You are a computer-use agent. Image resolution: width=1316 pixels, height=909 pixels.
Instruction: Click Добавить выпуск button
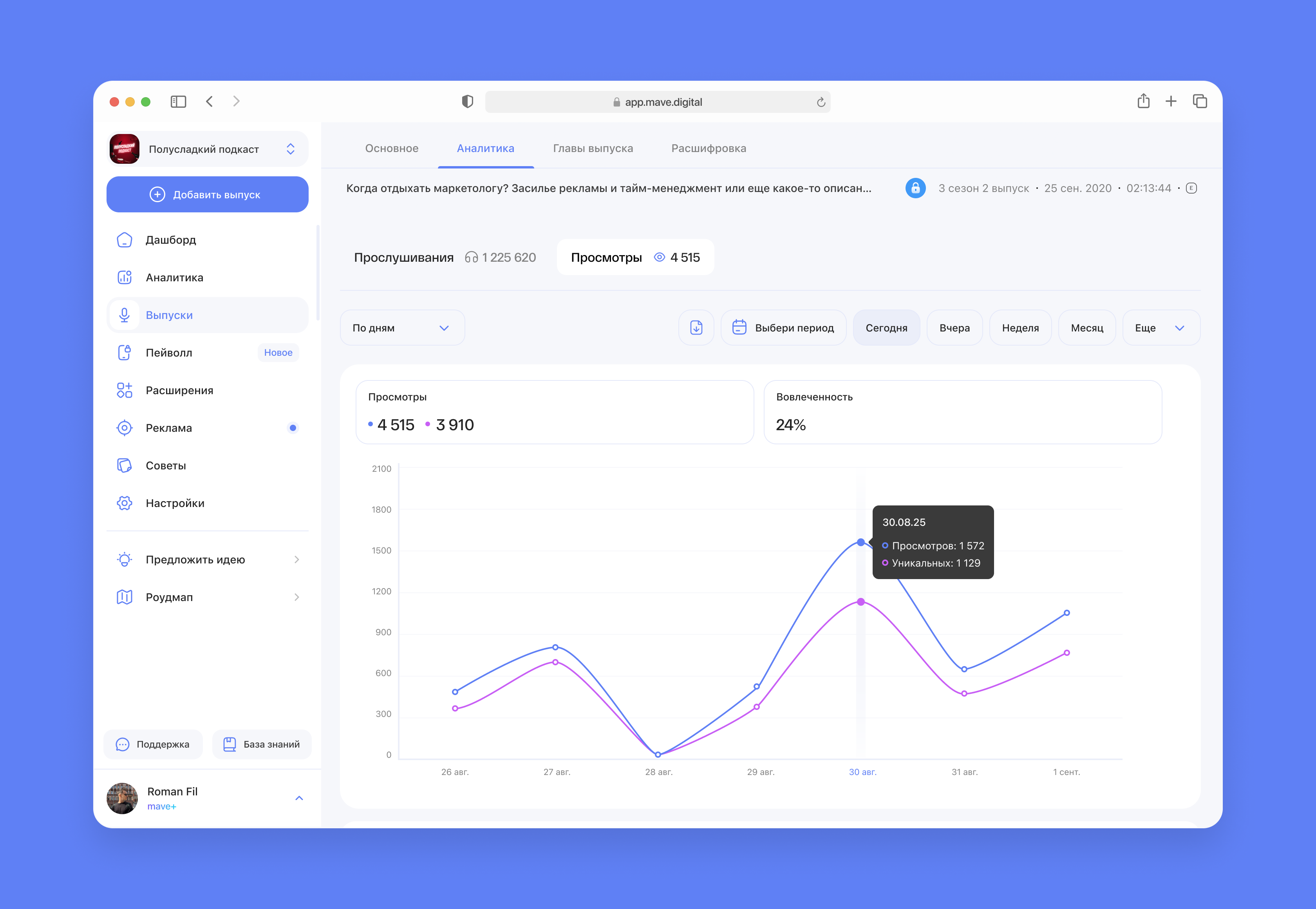pos(207,194)
